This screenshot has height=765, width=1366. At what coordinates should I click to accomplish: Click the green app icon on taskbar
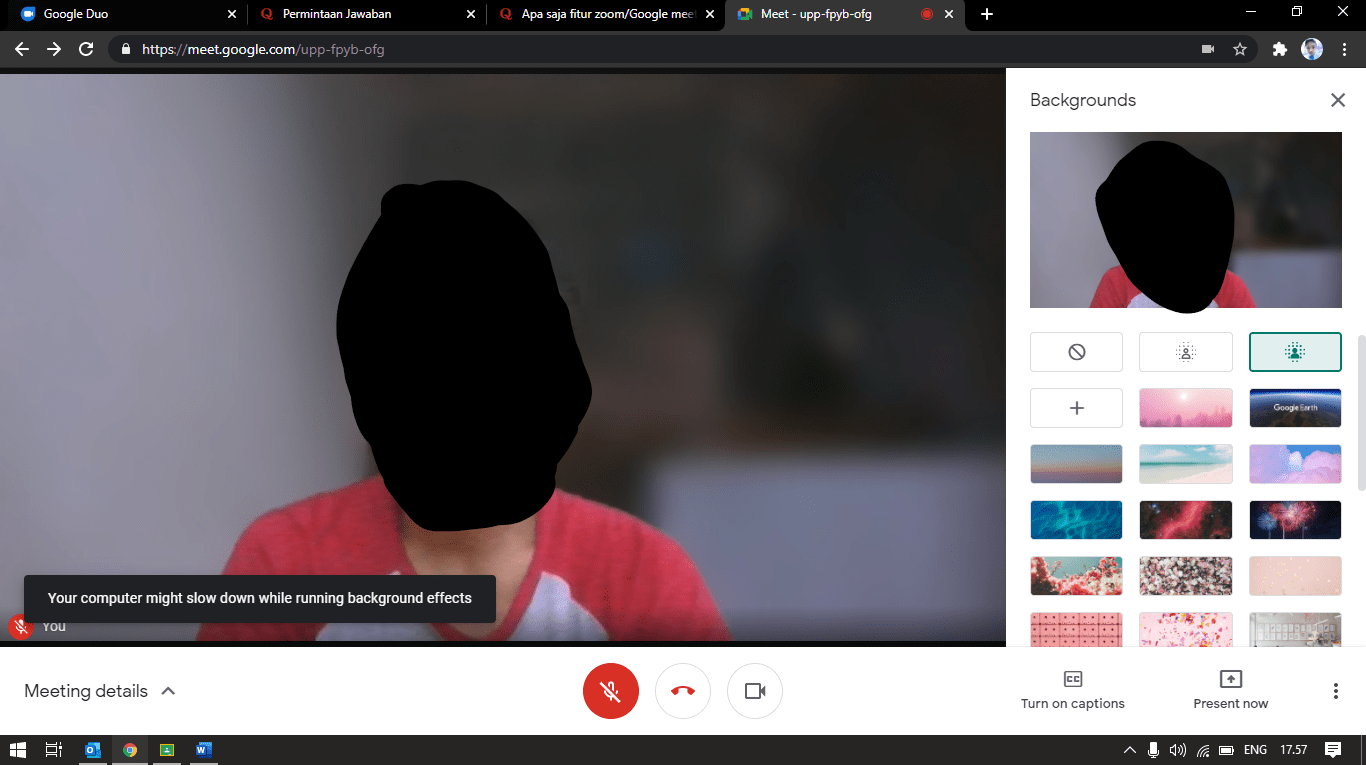tap(167, 750)
